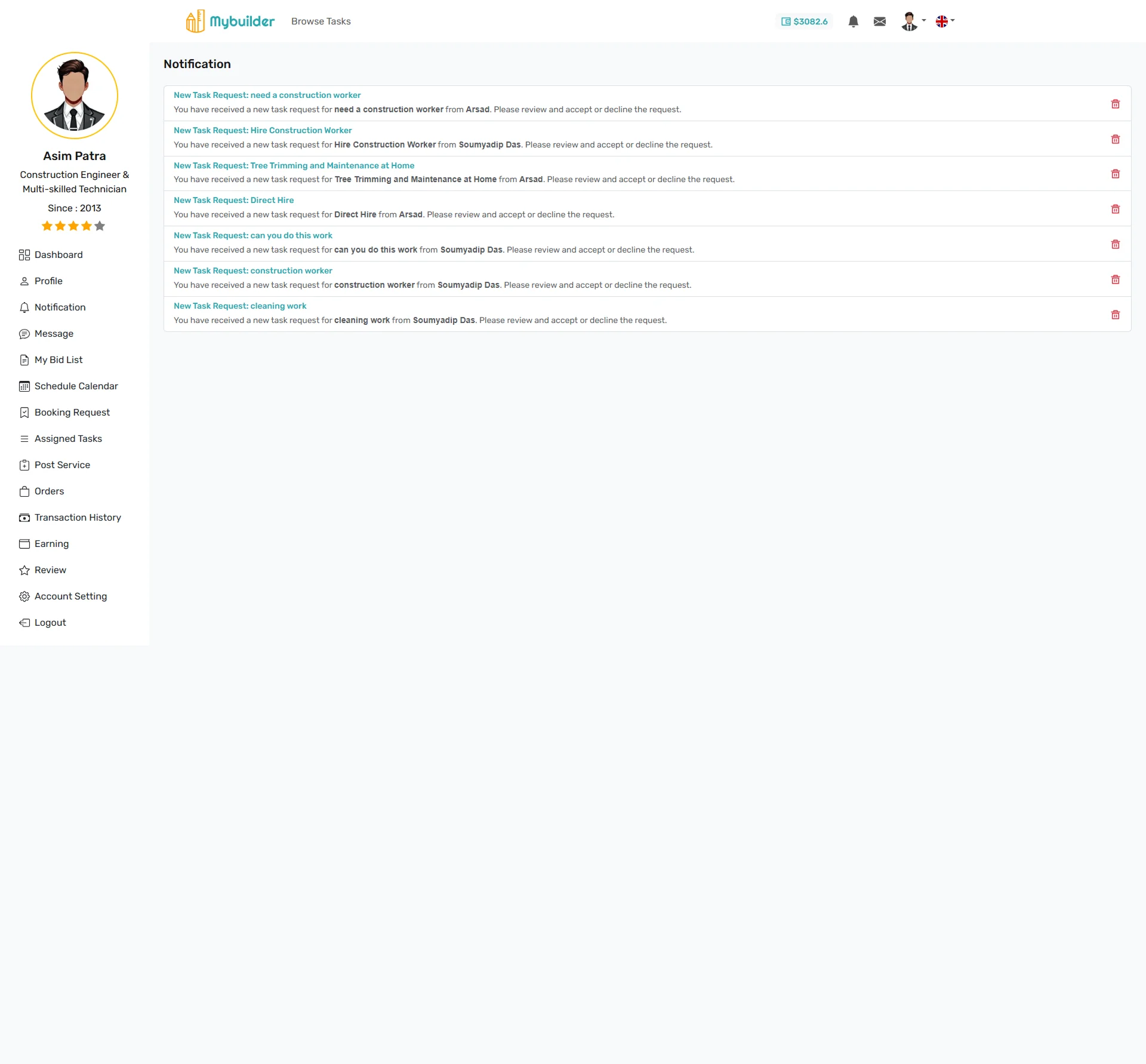Delete the 'Tree Trimming and Maintenance' notification

click(1115, 174)
